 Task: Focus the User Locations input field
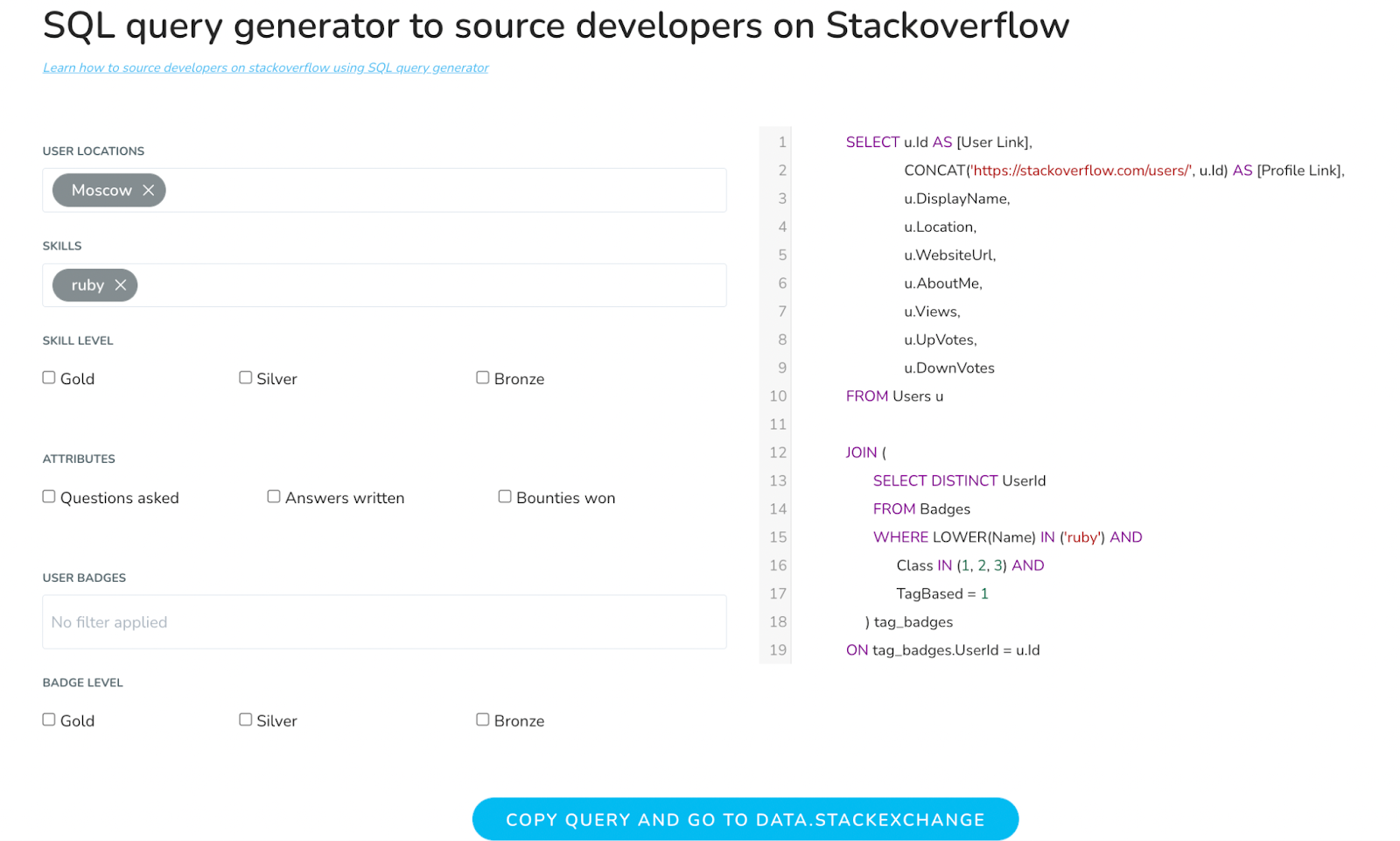384,190
